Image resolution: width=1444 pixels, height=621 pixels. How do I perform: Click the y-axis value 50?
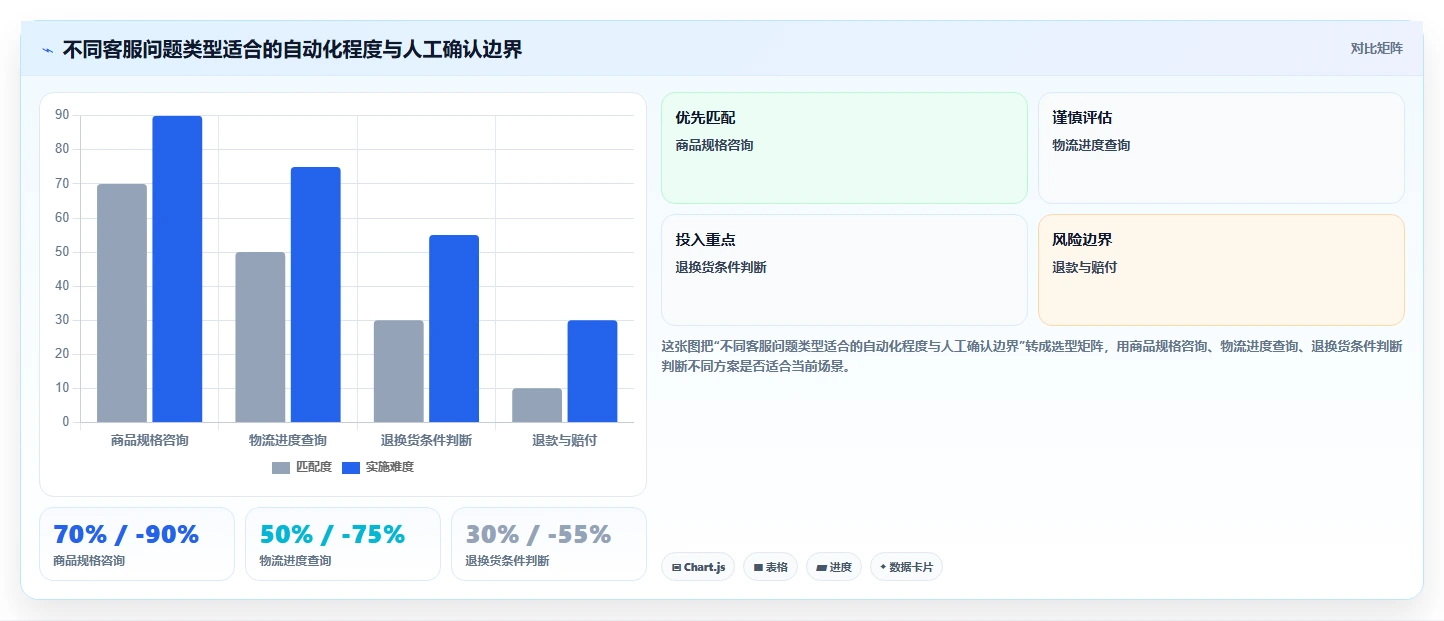pyautogui.click(x=62, y=252)
